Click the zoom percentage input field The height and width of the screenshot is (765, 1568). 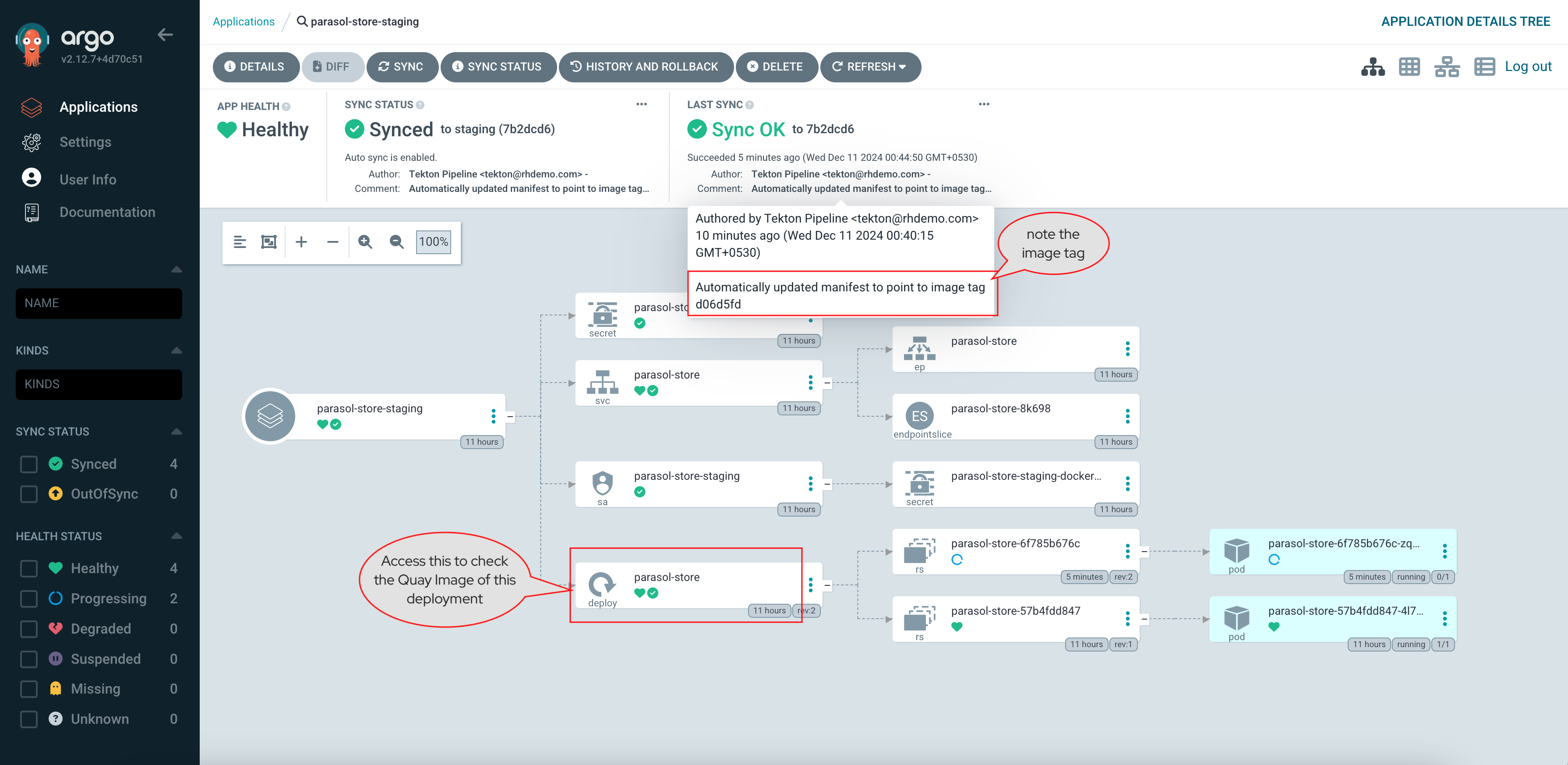[432, 241]
